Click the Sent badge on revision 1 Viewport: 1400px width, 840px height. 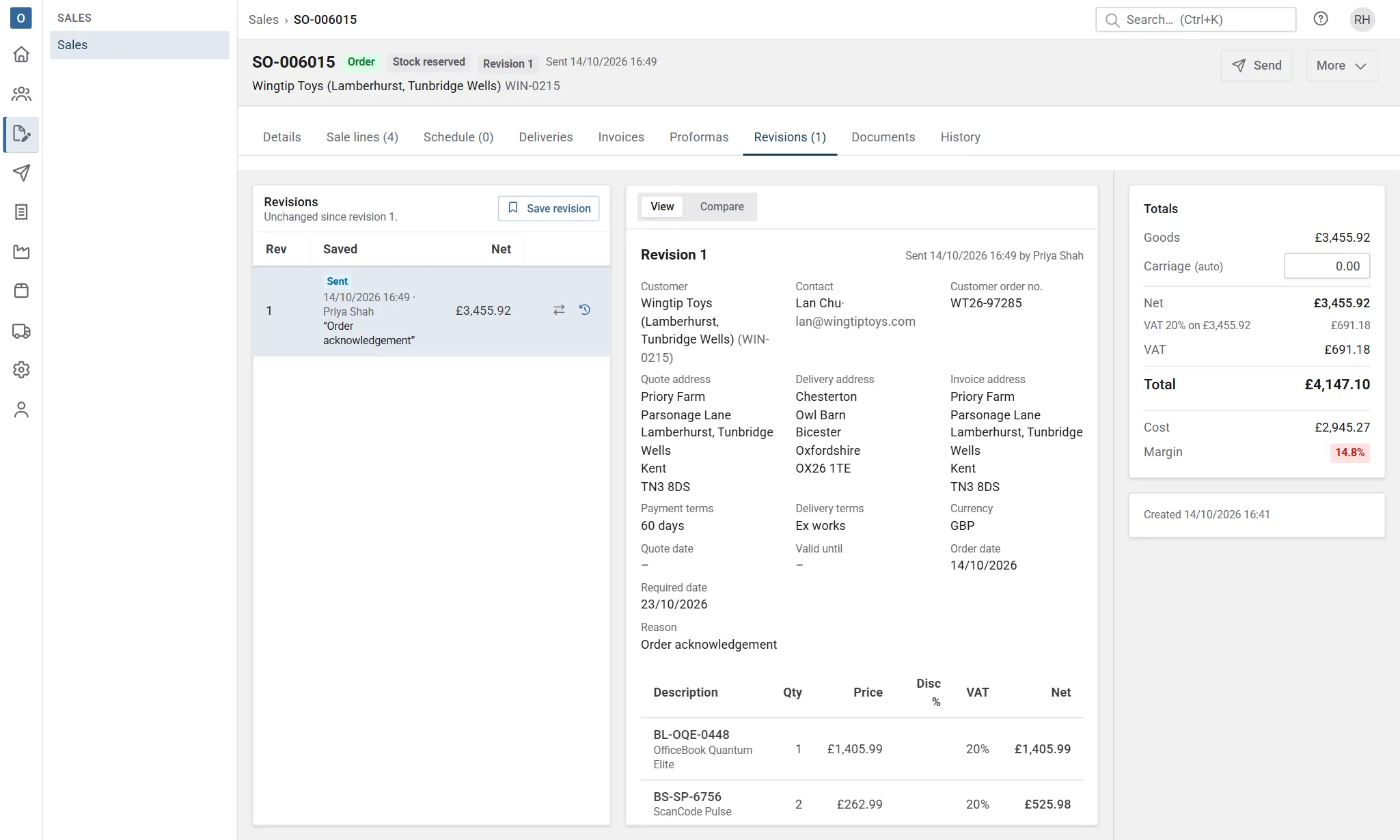(x=337, y=281)
